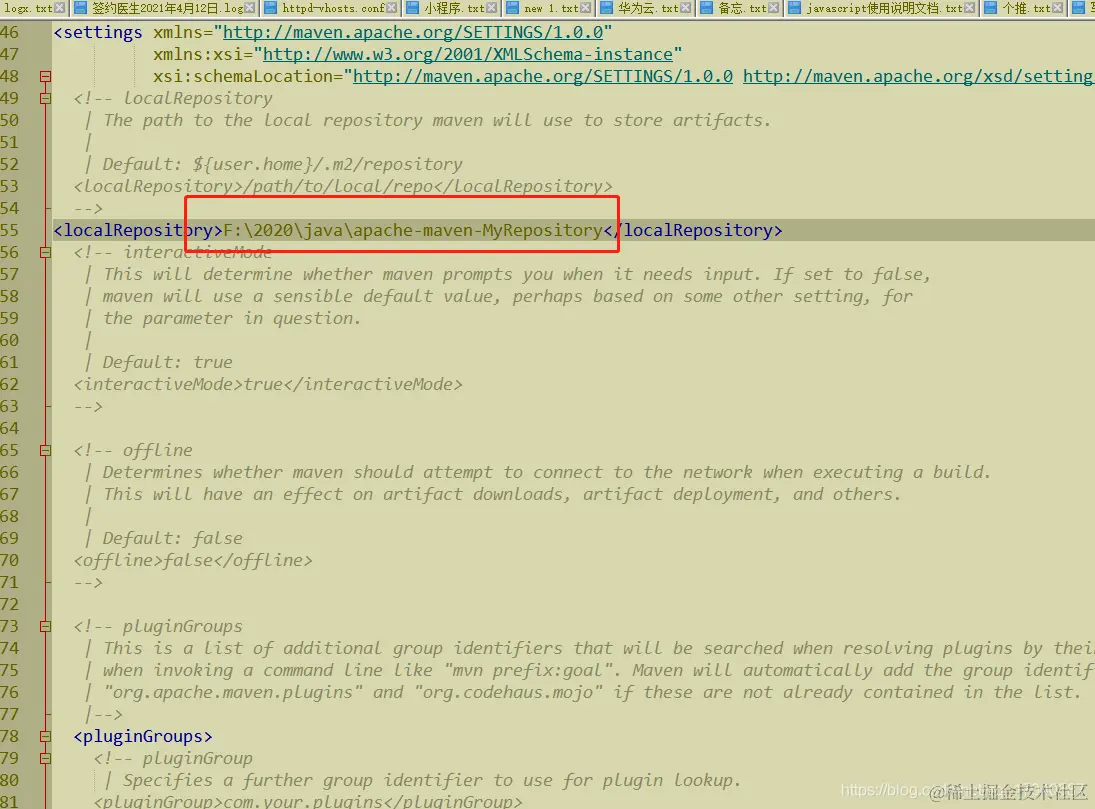The image size is (1095, 809).
Task: Click the file icon on 个推.txt tab
Action: (991, 8)
